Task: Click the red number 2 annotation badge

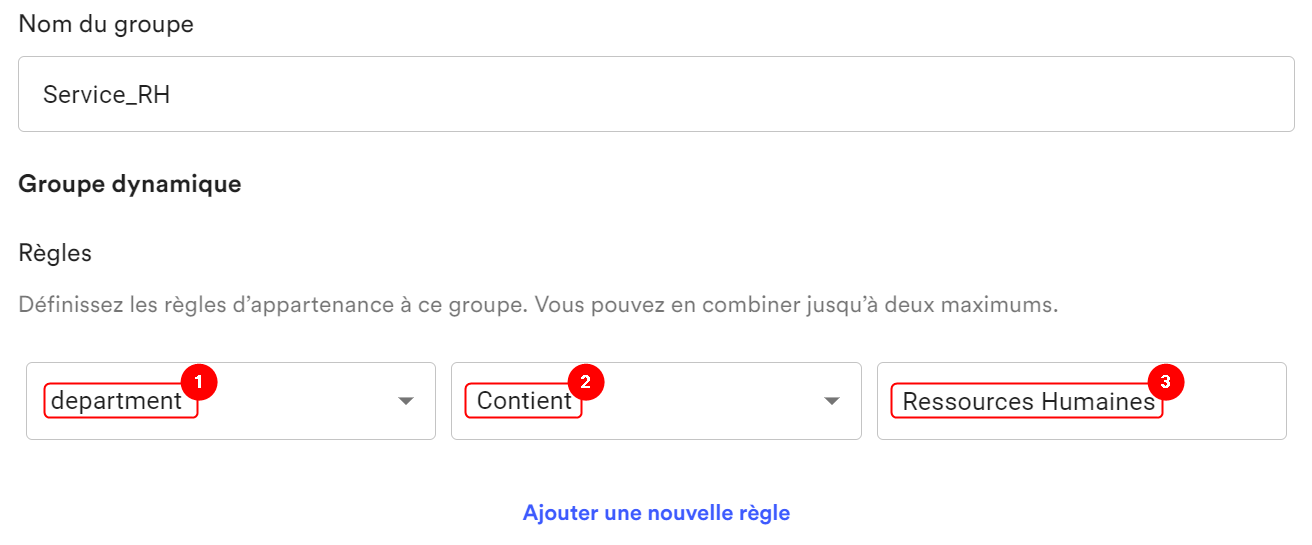Action: click(x=585, y=381)
